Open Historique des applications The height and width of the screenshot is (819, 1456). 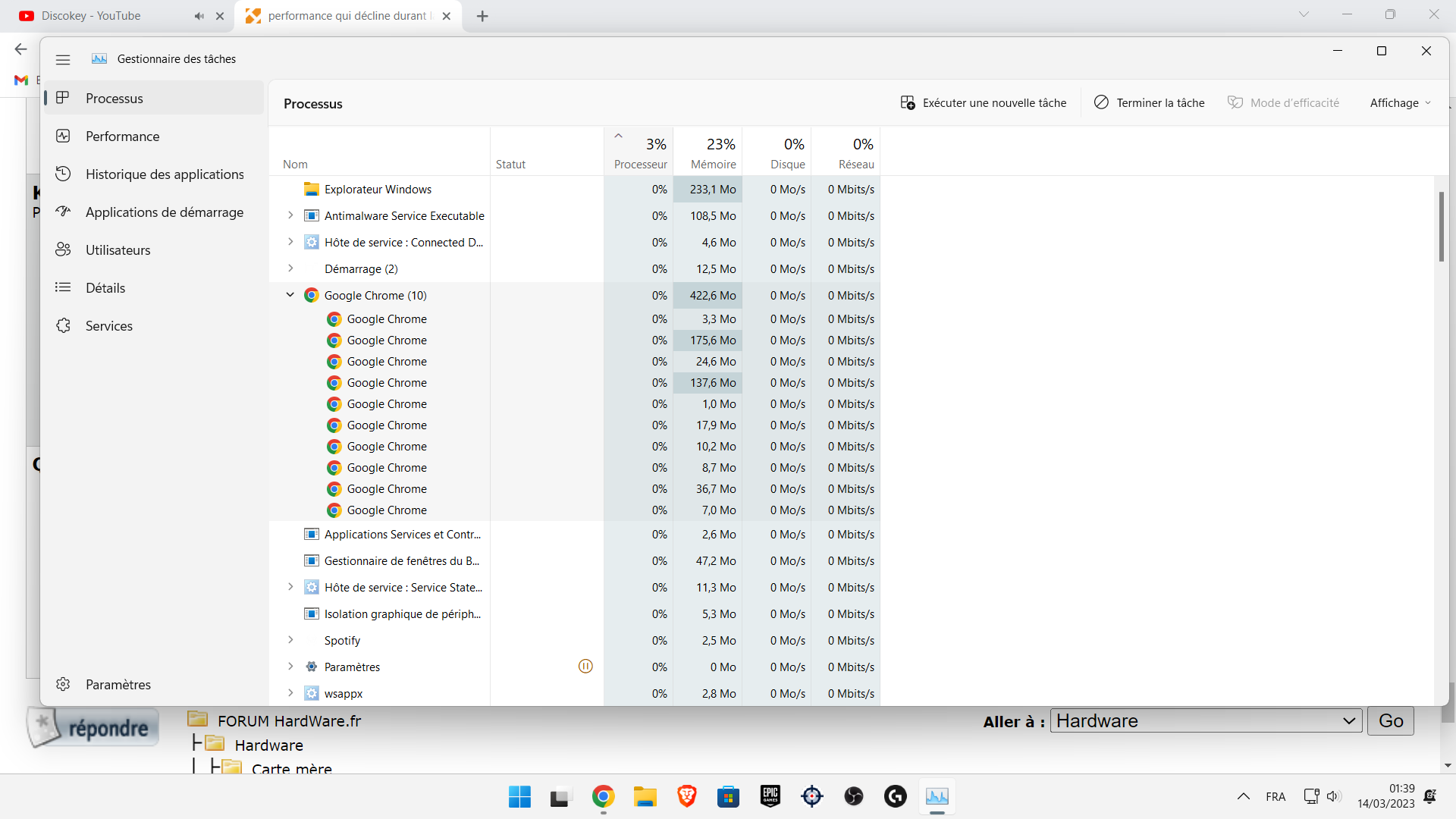[154, 174]
